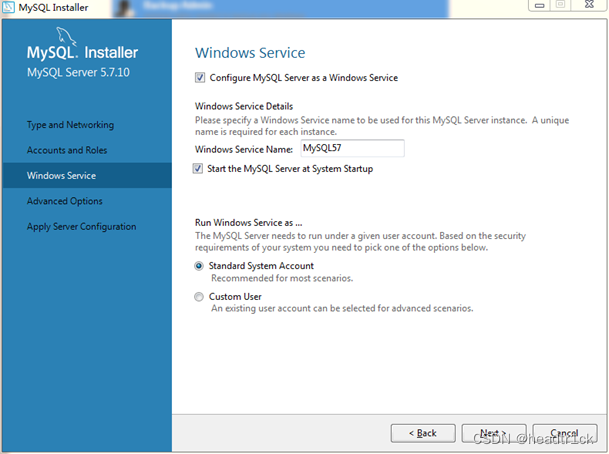Open the Accounts and Roles step

tap(67, 150)
